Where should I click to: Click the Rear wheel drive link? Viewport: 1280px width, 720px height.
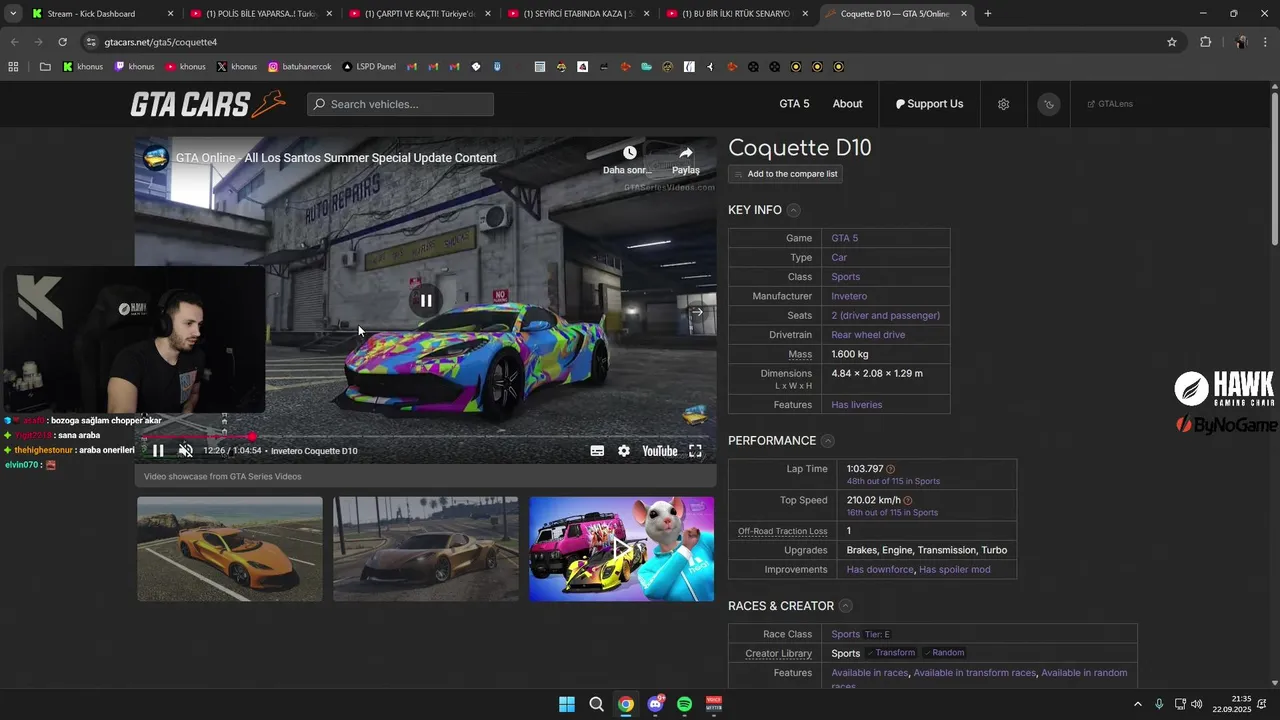pos(868,335)
